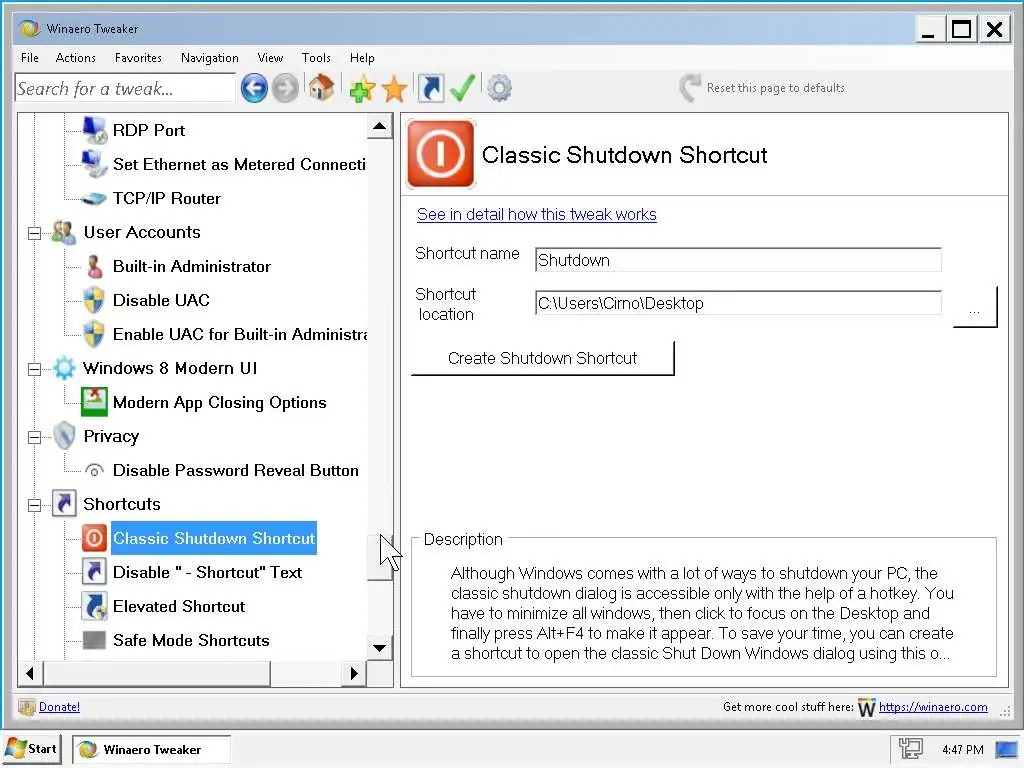
Task: Add tweak to favorites (green plus star)
Action: 362,88
